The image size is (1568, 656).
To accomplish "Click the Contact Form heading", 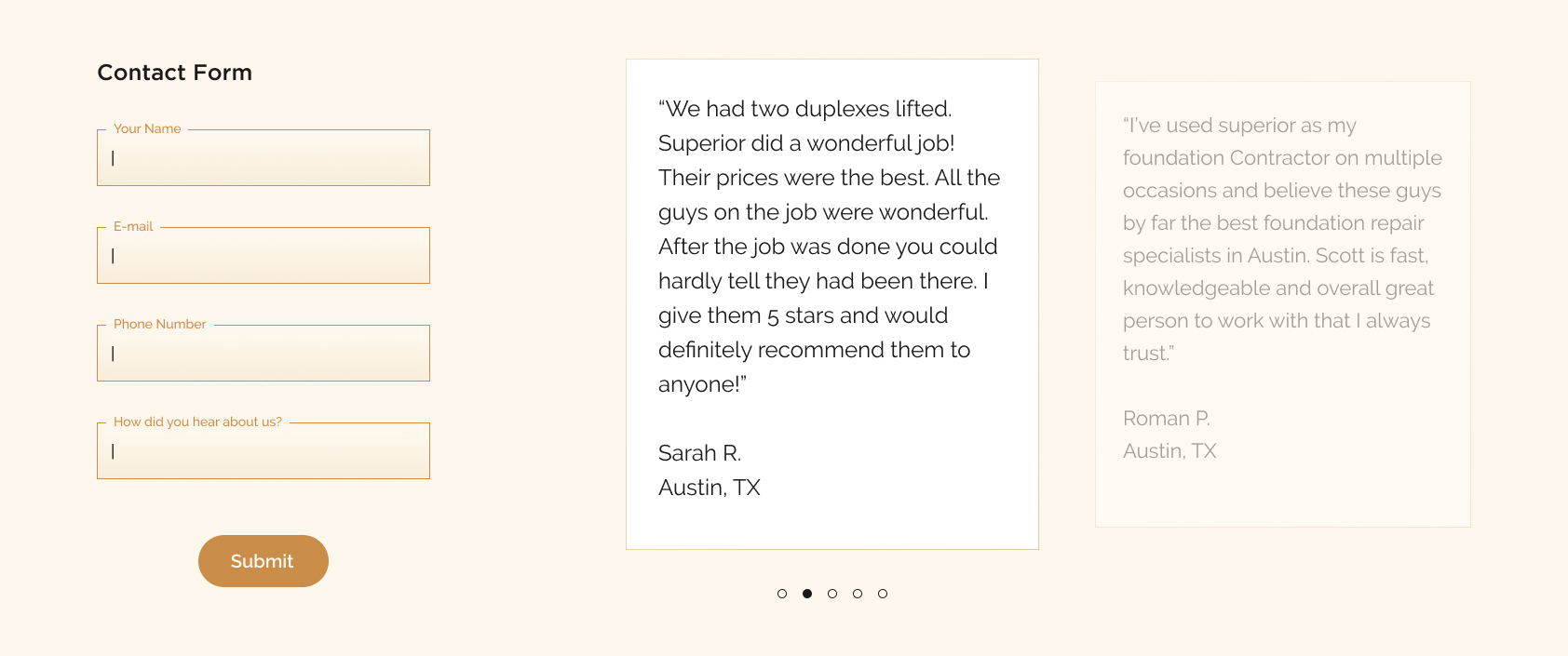I will click(x=175, y=73).
